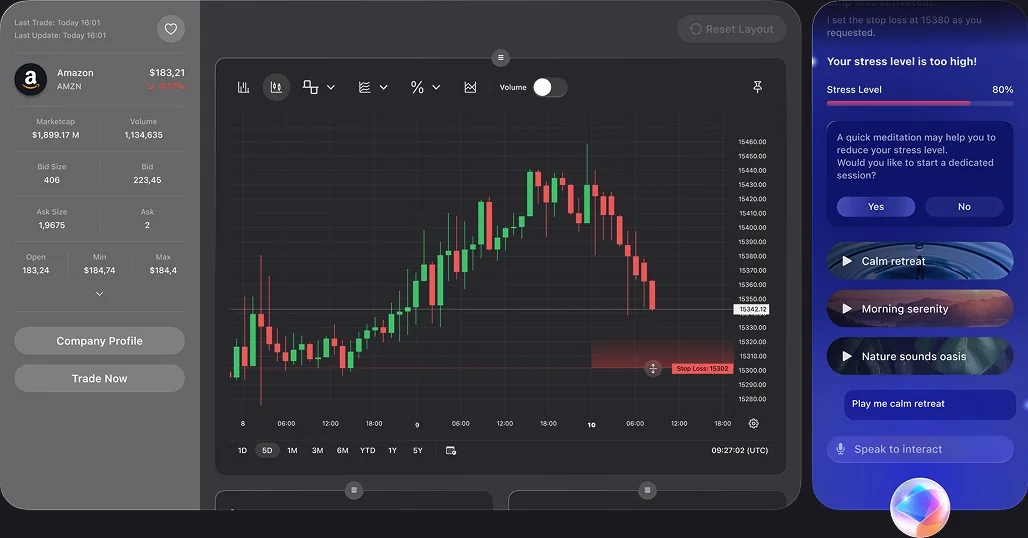This screenshot has width=1028, height=538.
Task: Click the Open value 183,24
Action: pos(35,271)
